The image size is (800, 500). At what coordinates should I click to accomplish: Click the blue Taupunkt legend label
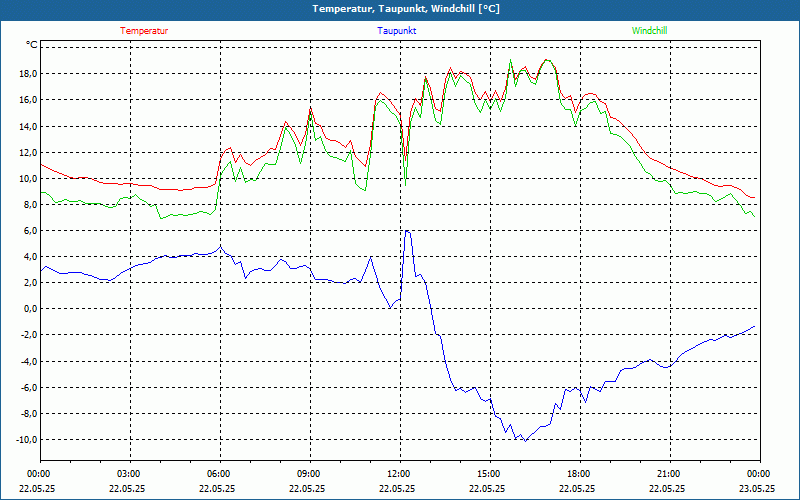coord(396,31)
